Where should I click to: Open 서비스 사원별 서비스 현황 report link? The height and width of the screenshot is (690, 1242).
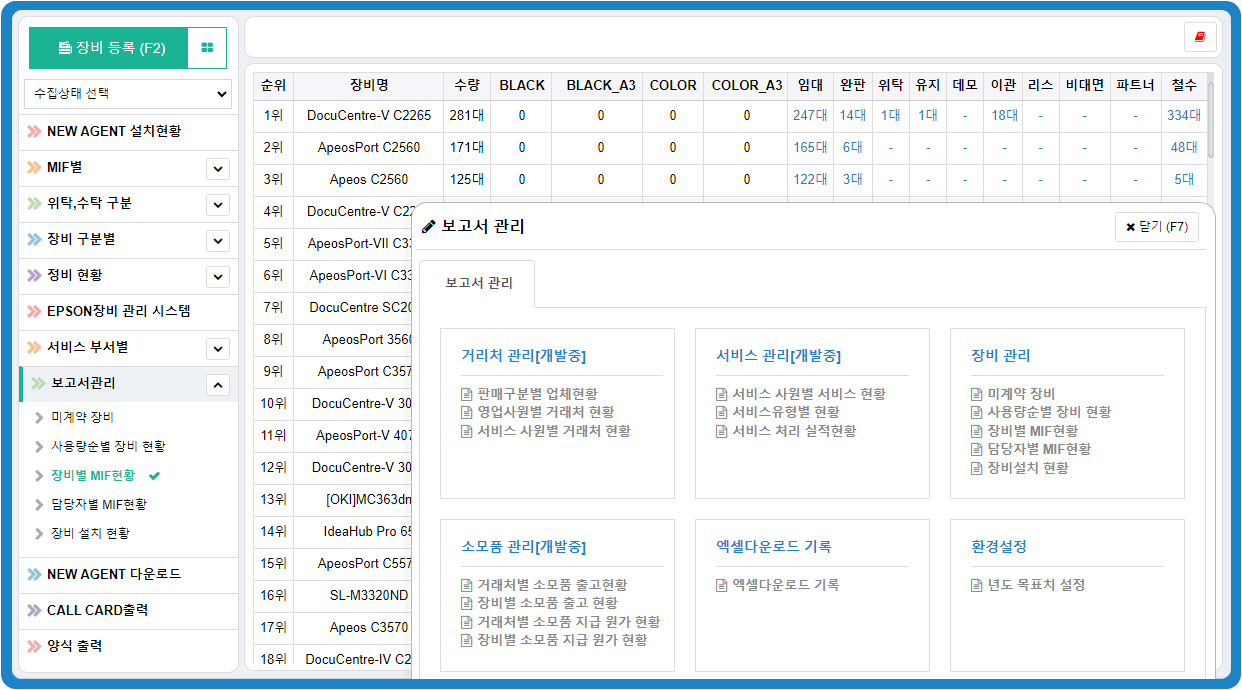[x=808, y=394]
